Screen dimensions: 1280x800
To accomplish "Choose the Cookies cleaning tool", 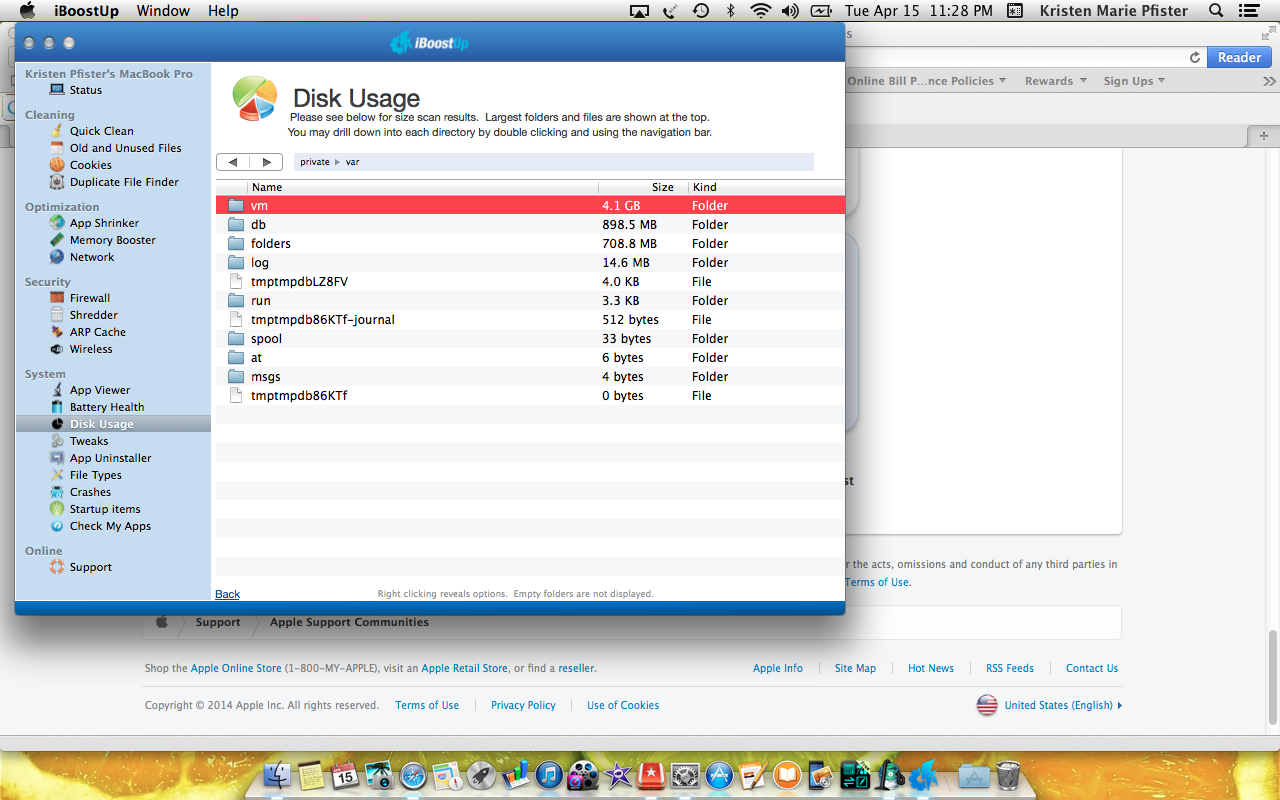I will [x=91, y=165].
